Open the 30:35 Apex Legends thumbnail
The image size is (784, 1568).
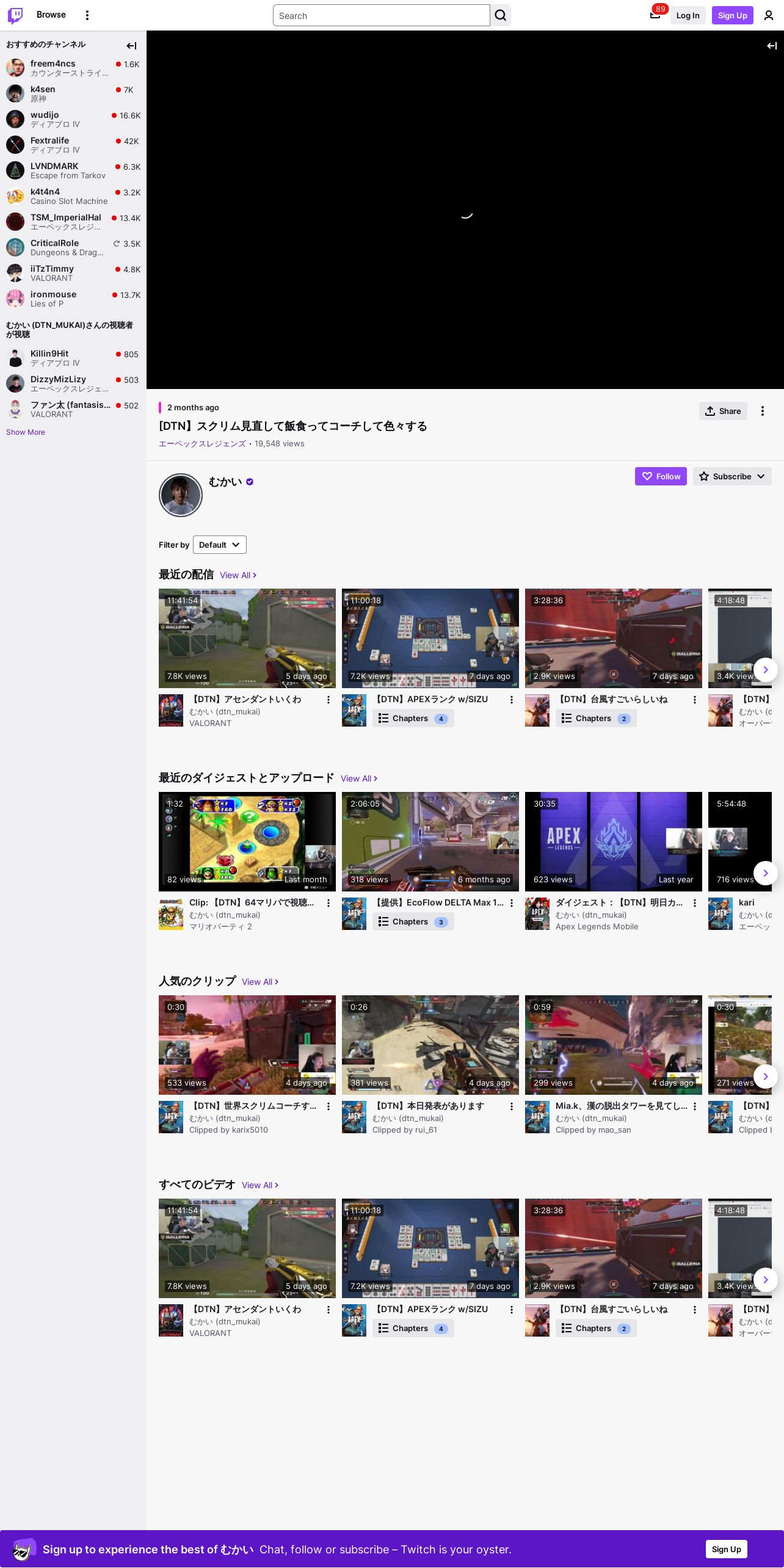(x=614, y=841)
